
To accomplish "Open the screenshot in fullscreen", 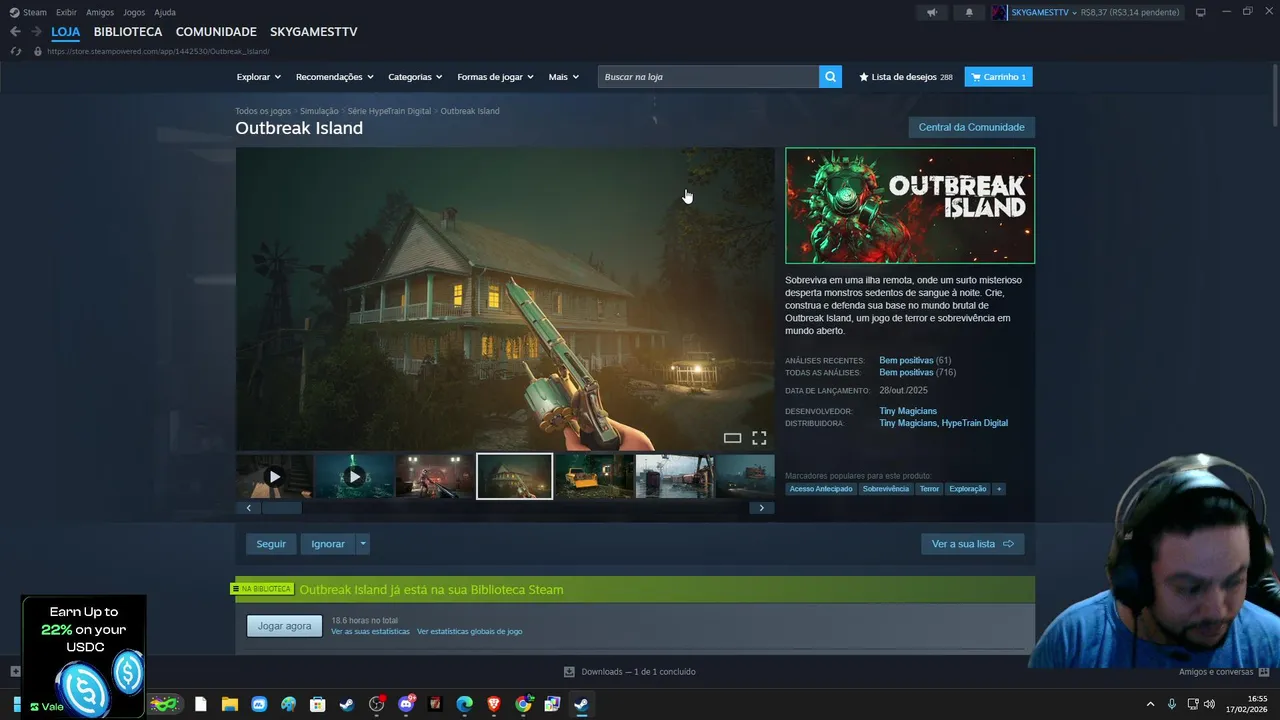I will coord(759,438).
